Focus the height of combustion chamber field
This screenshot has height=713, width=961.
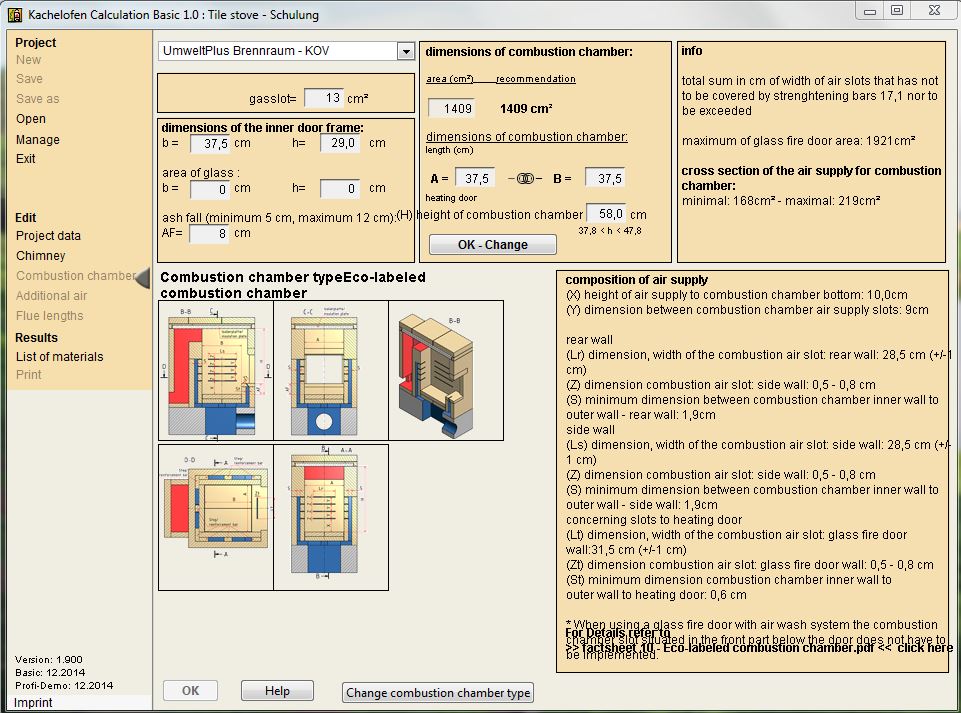pos(606,214)
